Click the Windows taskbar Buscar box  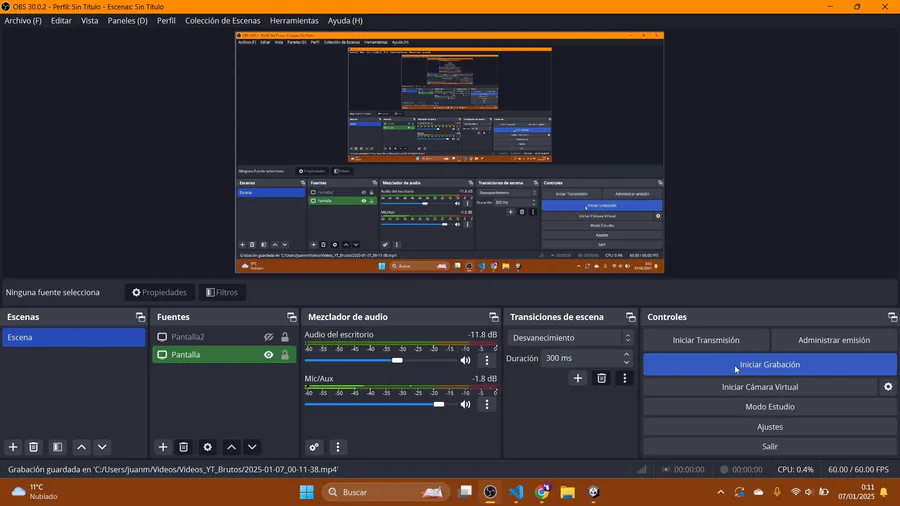point(385,492)
